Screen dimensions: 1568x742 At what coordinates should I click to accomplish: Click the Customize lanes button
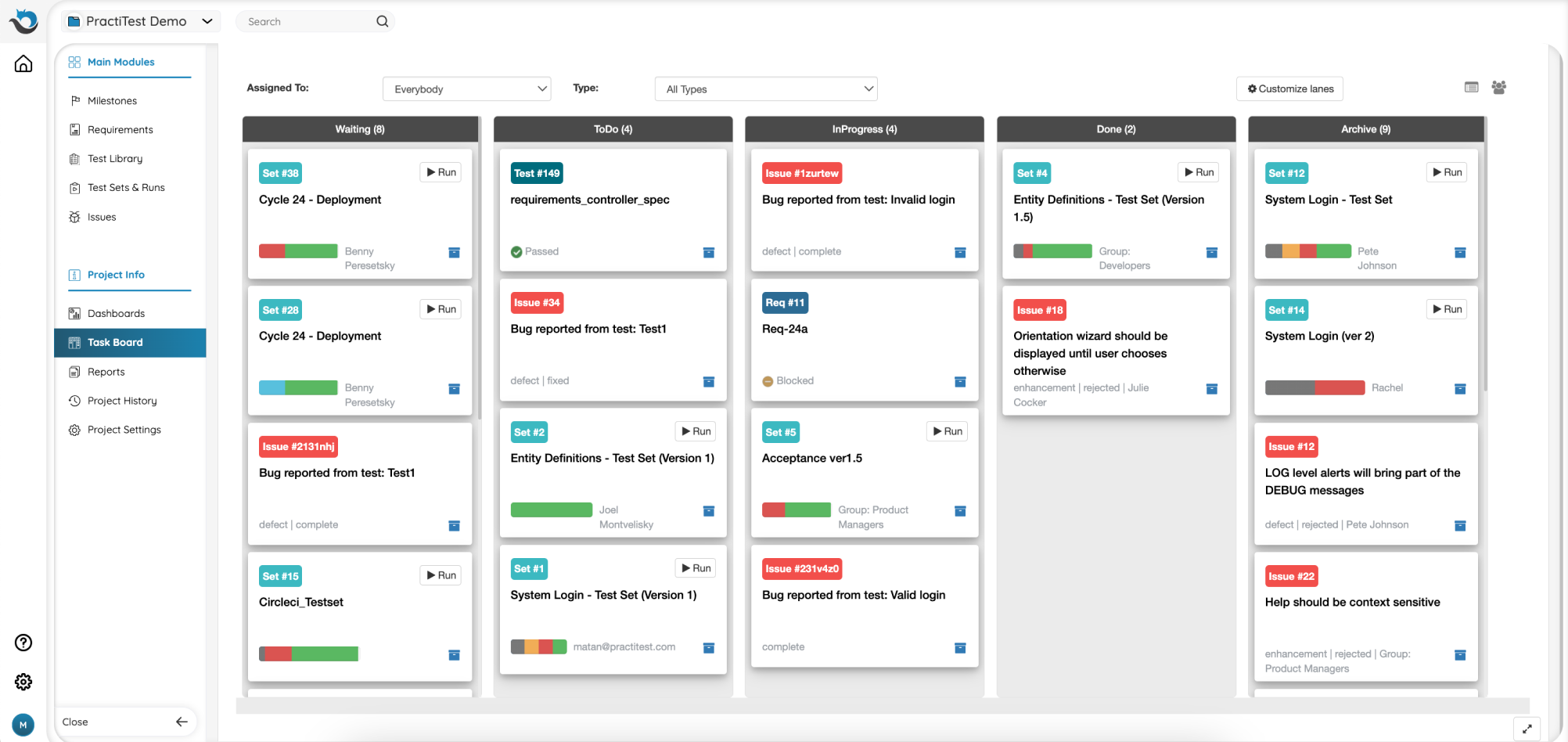click(x=1289, y=88)
